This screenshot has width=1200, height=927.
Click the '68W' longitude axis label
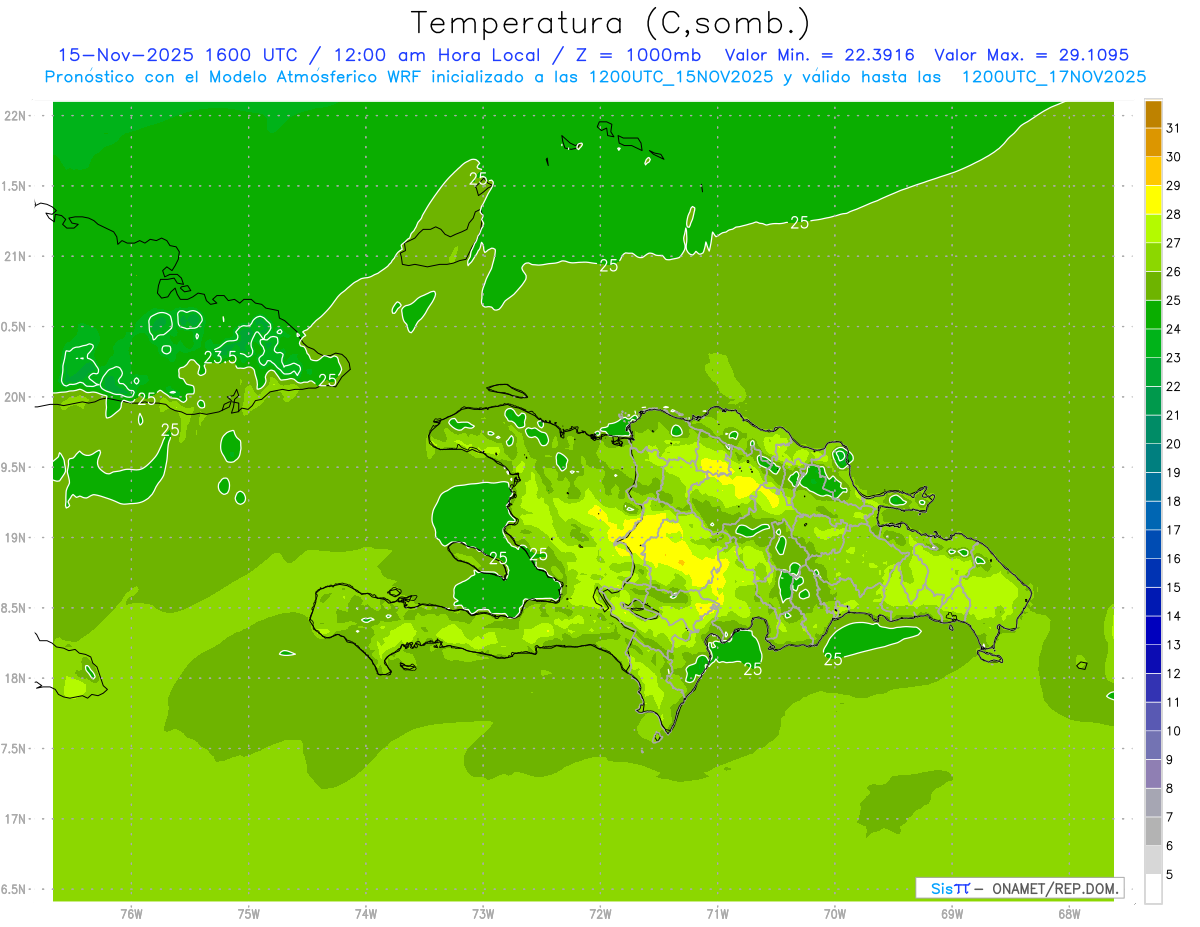click(1068, 914)
